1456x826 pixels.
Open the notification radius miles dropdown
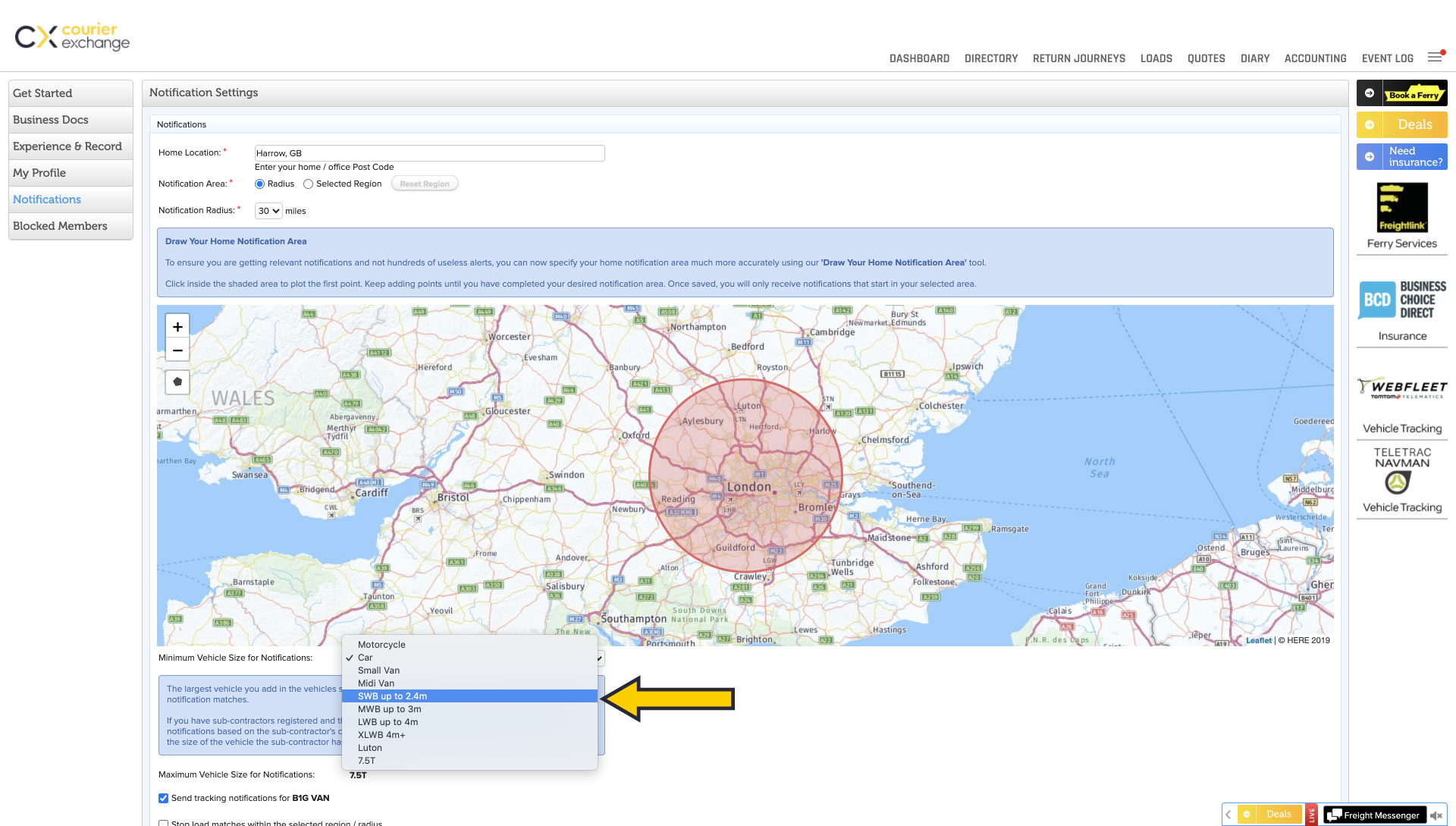268,211
